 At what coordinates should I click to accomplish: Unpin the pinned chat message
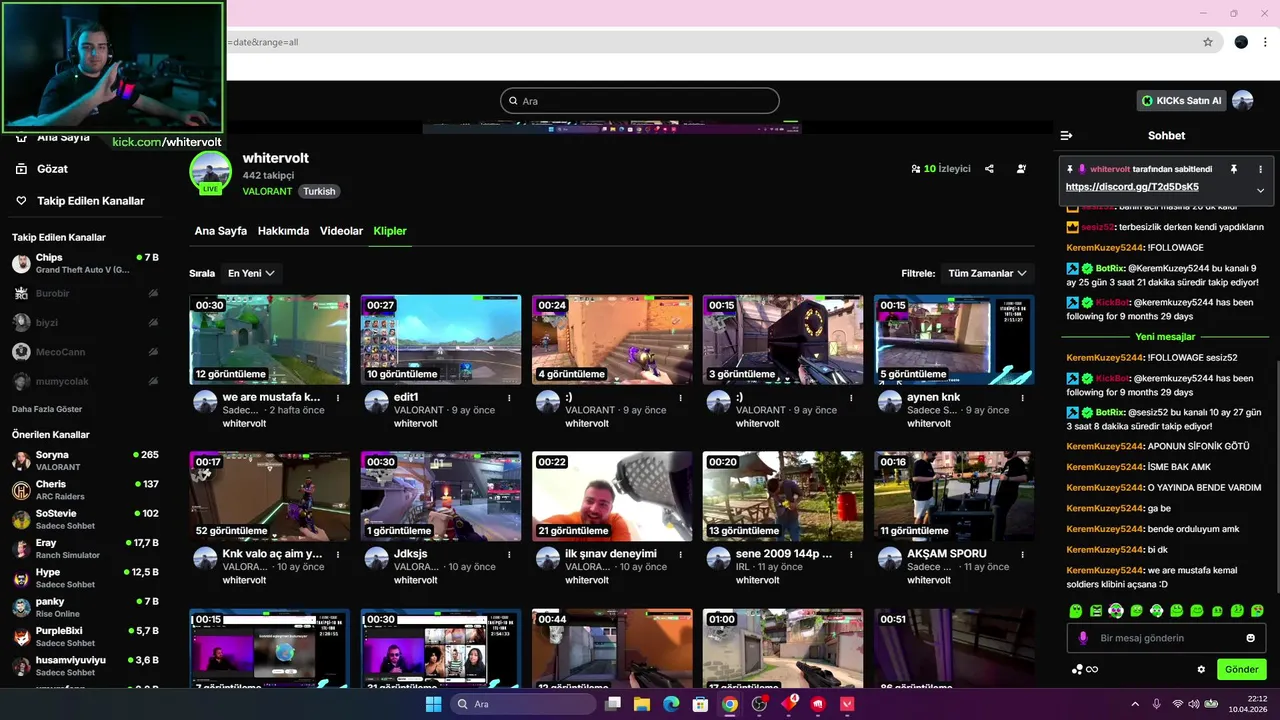pos(1233,169)
